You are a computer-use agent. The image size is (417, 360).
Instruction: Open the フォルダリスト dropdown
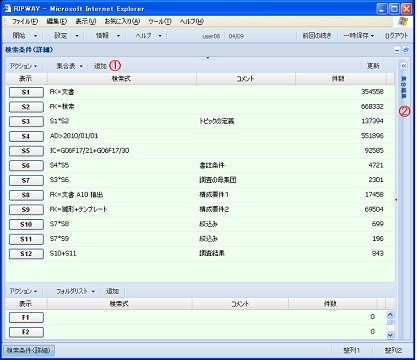(x=75, y=291)
